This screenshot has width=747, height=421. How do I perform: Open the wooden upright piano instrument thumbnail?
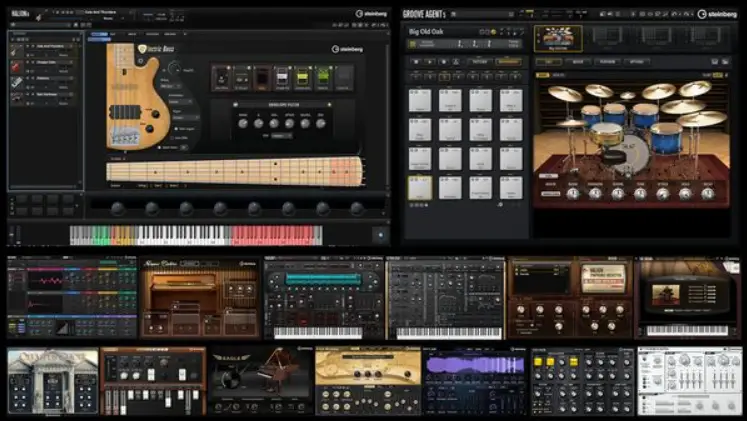coord(200,298)
